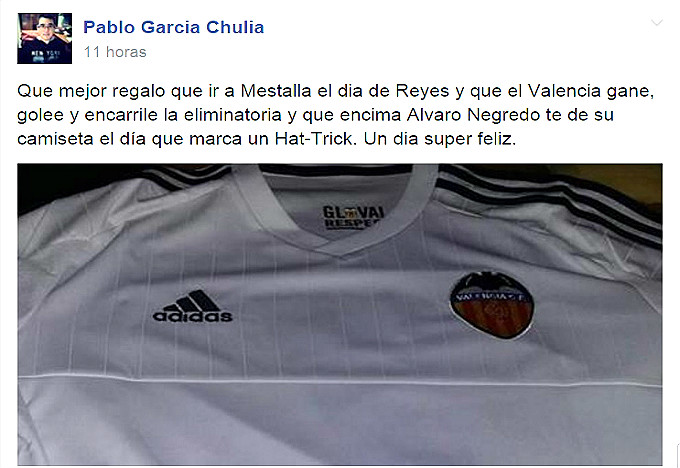Open Pablo Garcia Chulia's profile picture
The width and height of the screenshot is (680, 468).
[x=45, y=39]
